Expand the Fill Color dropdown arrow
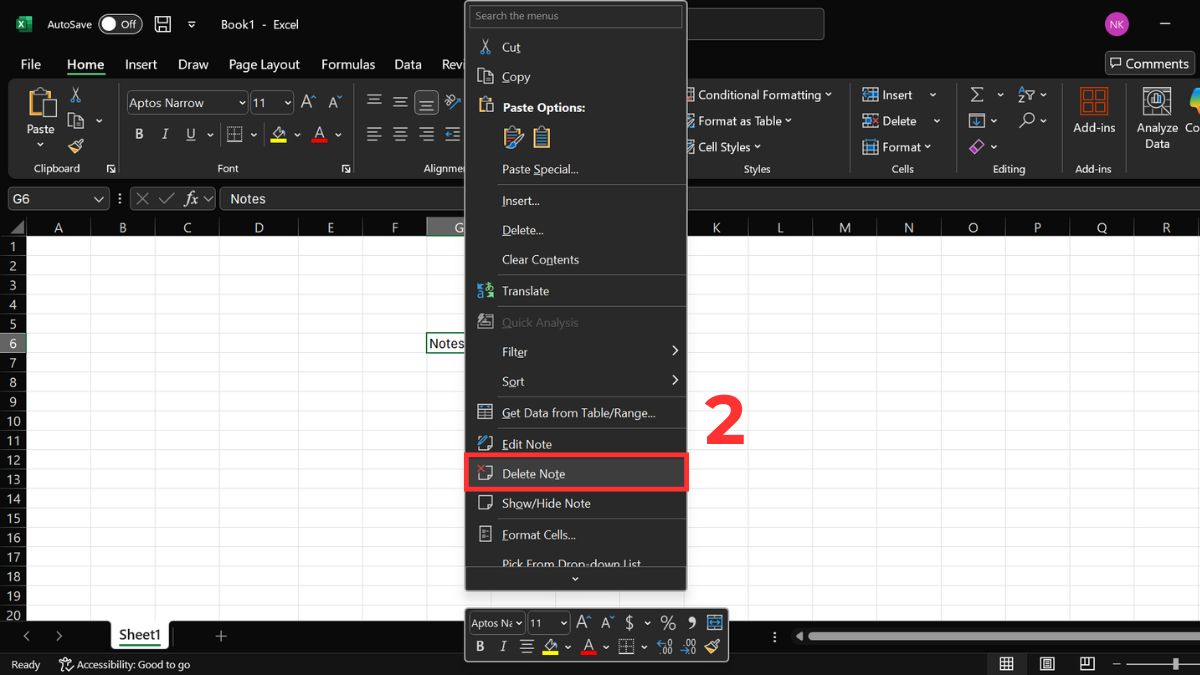 [x=298, y=133]
